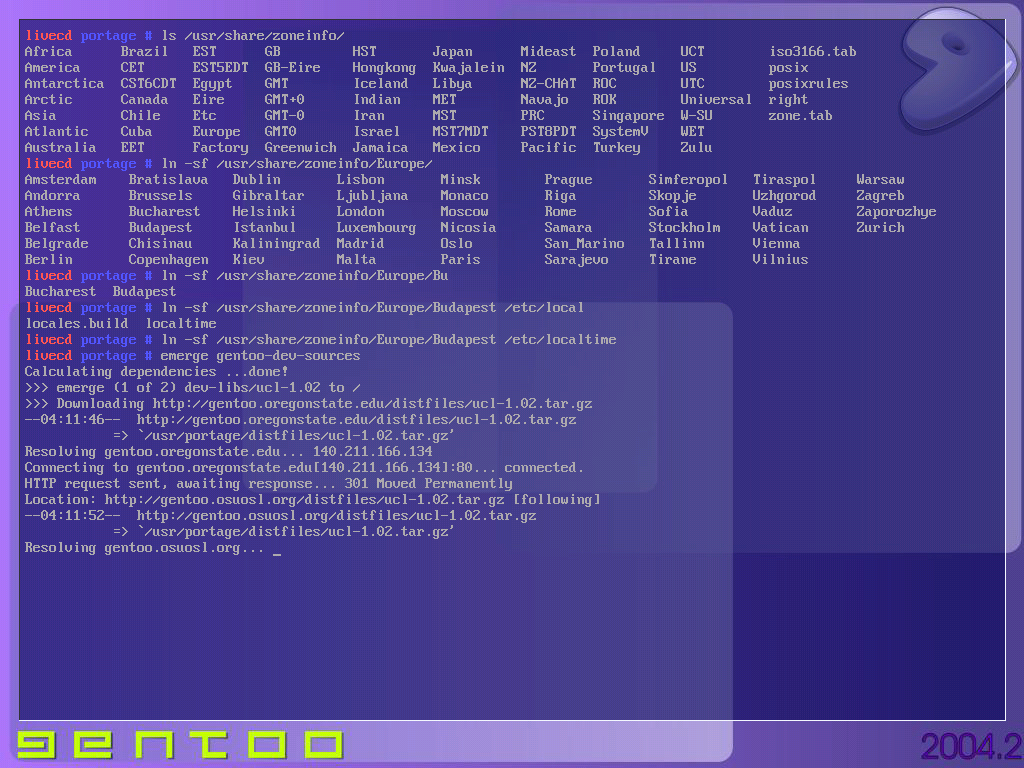Click the GB-Eire timezone entry
The image size is (1024, 768).
coord(292,67)
